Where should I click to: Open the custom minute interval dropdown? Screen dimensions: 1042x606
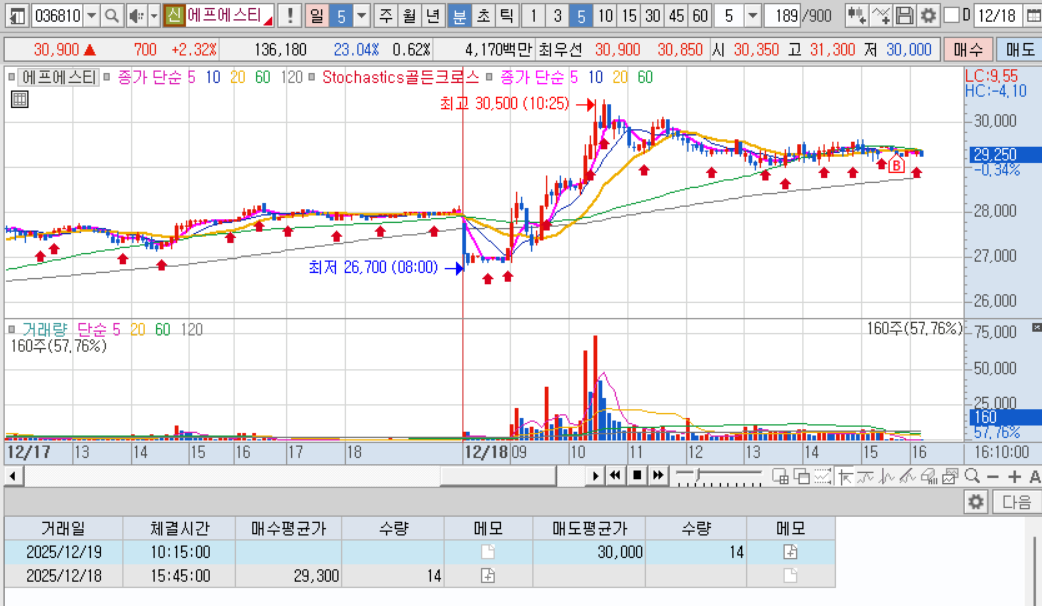coord(752,15)
